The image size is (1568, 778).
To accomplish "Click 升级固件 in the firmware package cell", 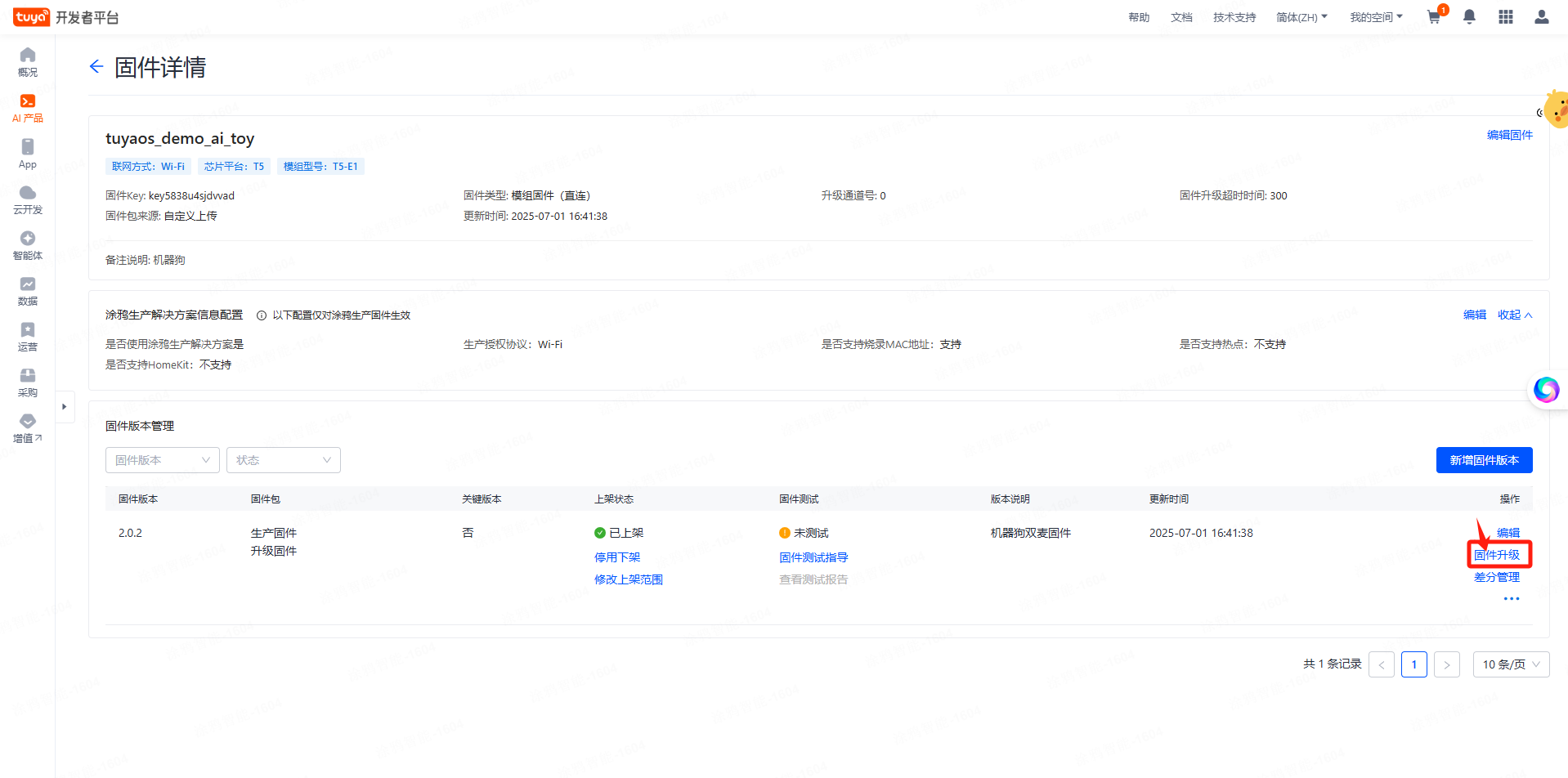I will click(274, 551).
